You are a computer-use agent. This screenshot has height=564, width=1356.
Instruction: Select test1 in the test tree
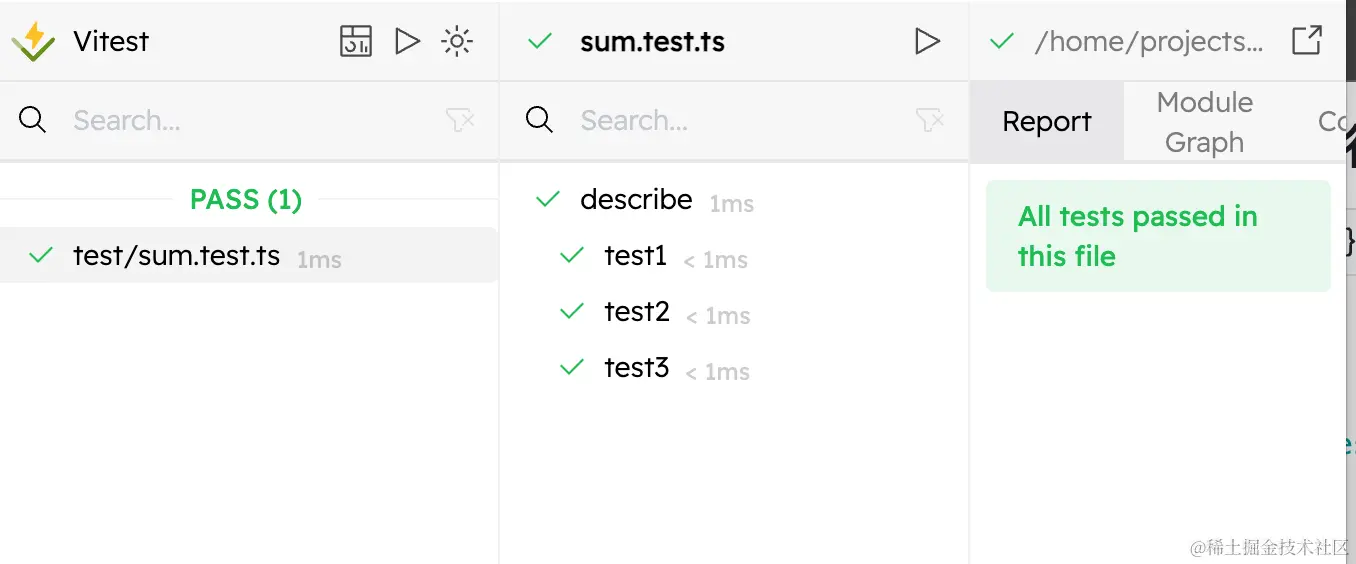(x=636, y=256)
